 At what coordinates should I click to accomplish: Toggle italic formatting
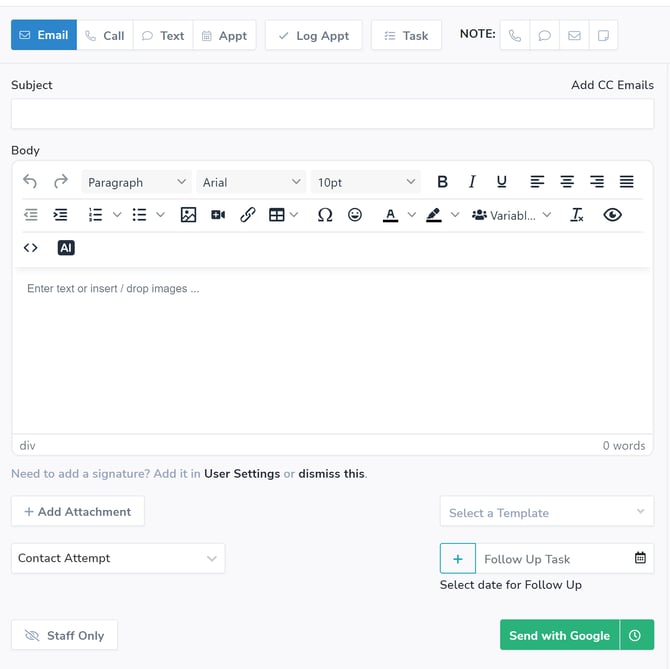tap(472, 182)
